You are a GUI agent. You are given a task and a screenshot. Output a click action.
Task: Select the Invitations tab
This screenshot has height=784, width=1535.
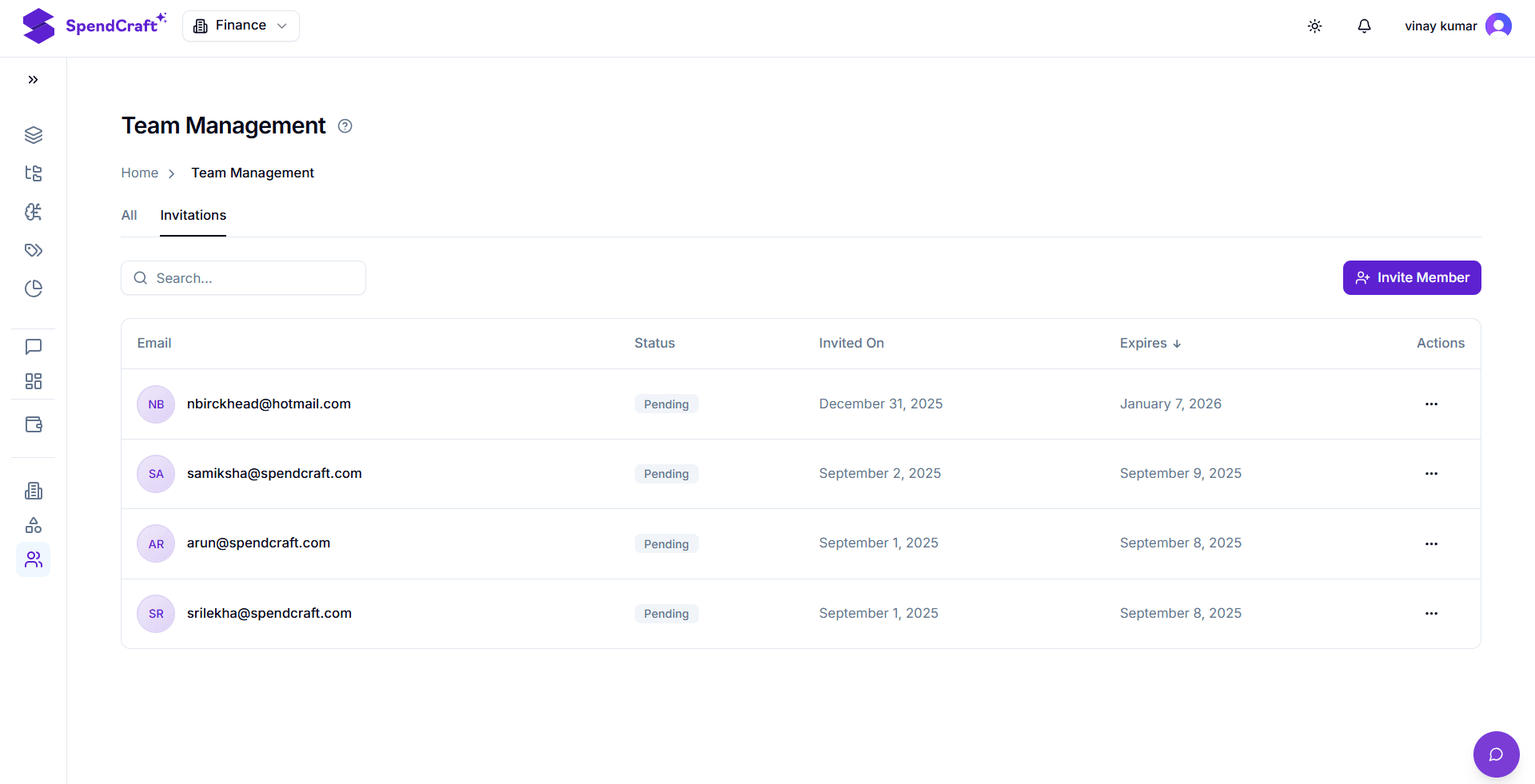click(193, 216)
